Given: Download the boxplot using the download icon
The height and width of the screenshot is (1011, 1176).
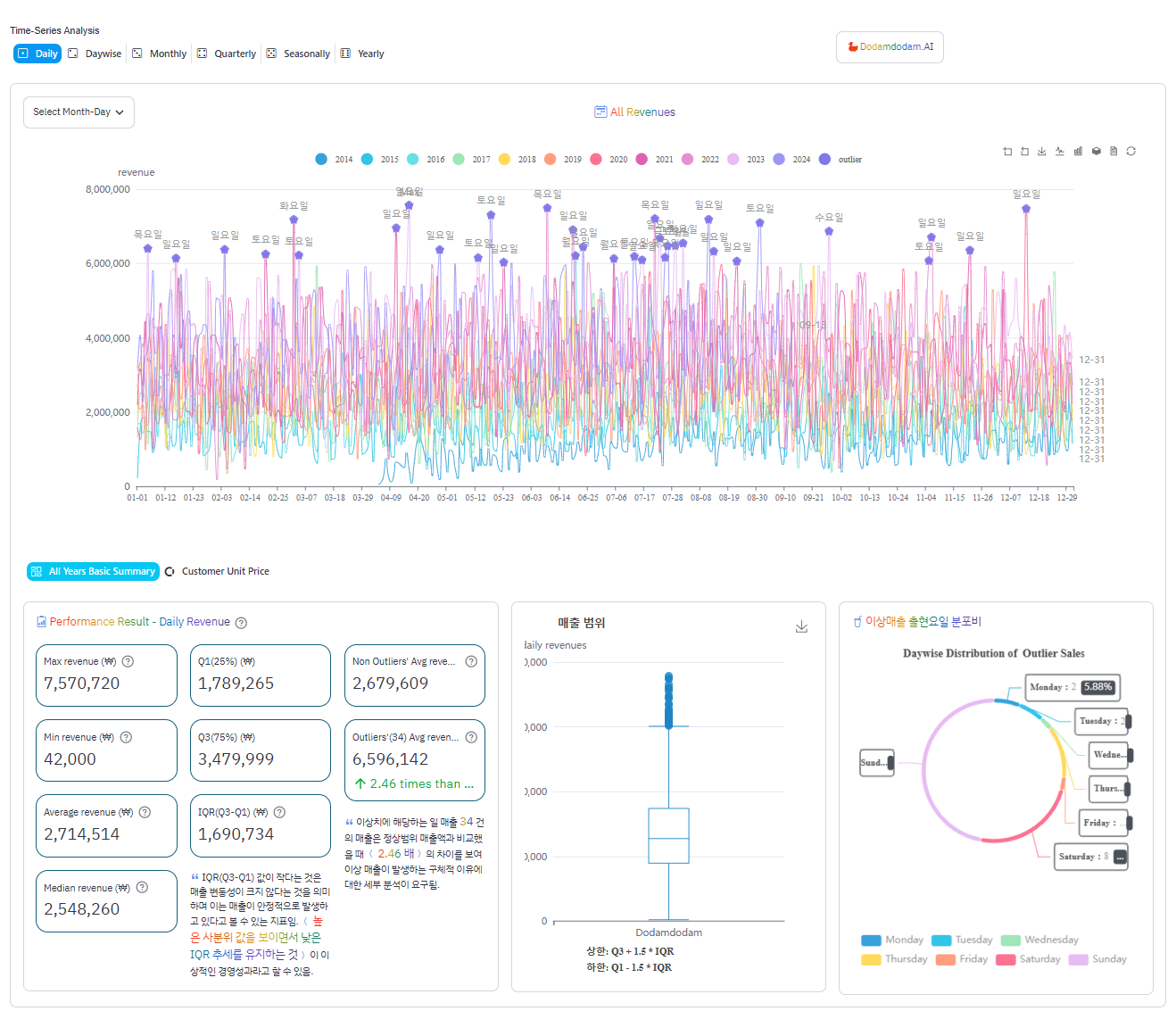Looking at the screenshot, I should point(801,626).
